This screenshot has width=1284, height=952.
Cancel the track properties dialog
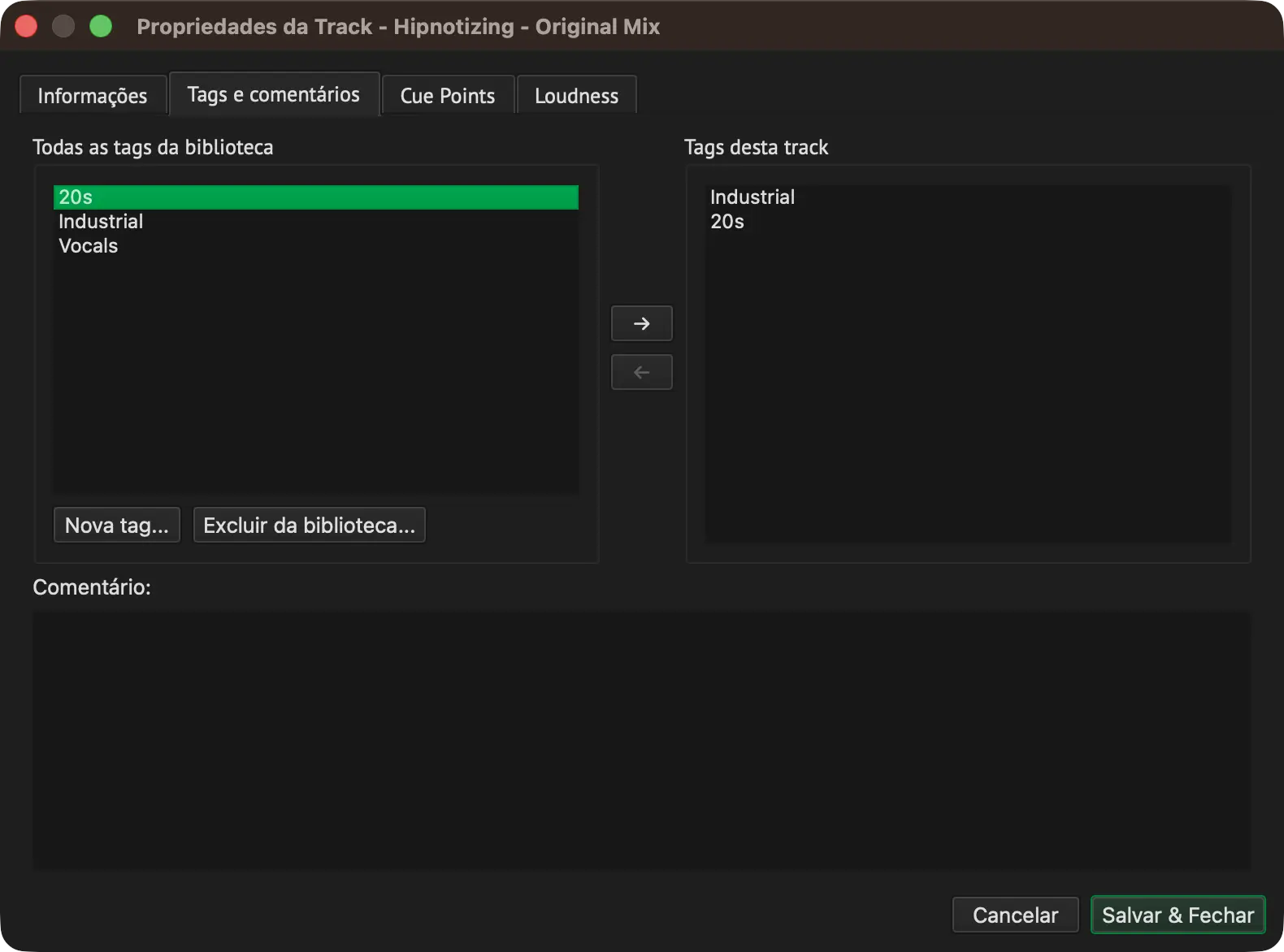tap(1015, 915)
